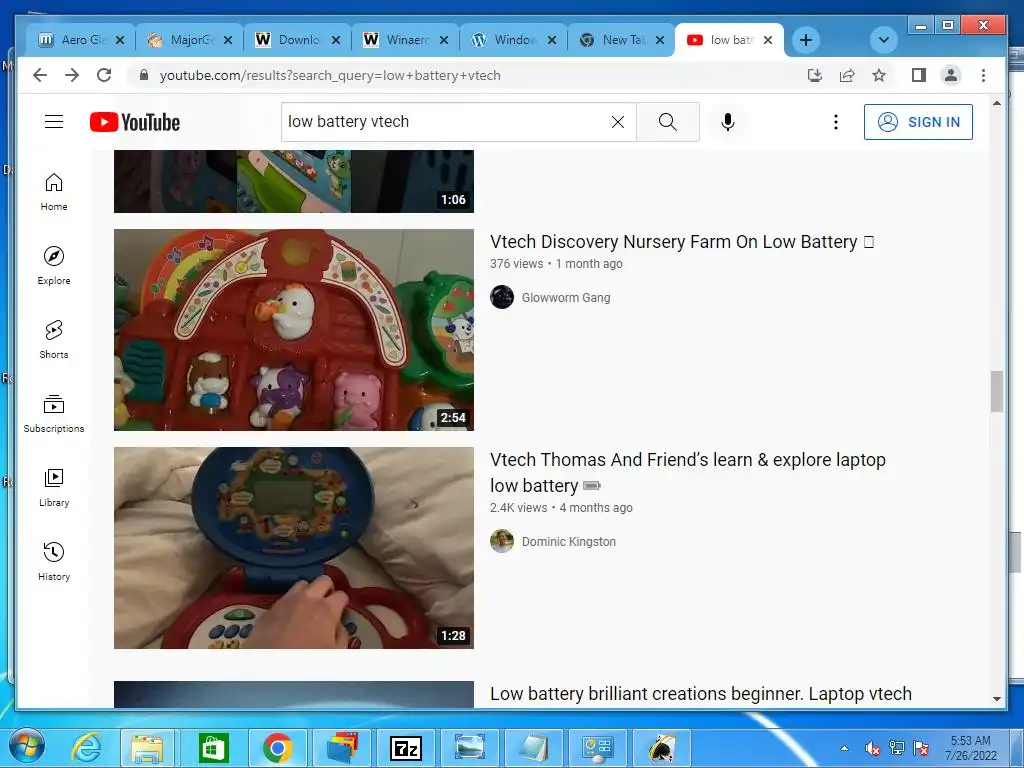Open Glowworm Gang channel name

point(566,298)
